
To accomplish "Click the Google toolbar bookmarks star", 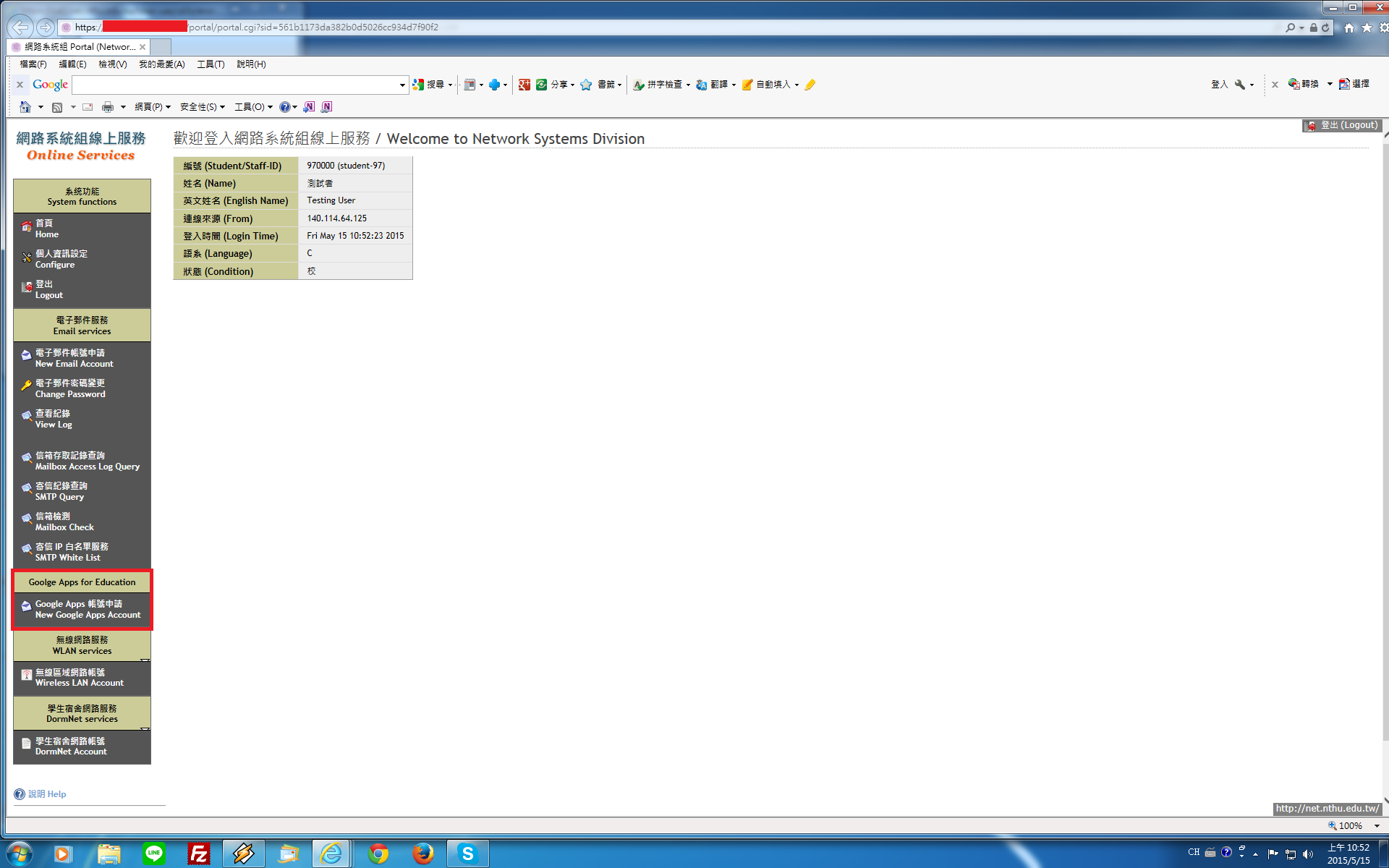I will click(x=586, y=85).
